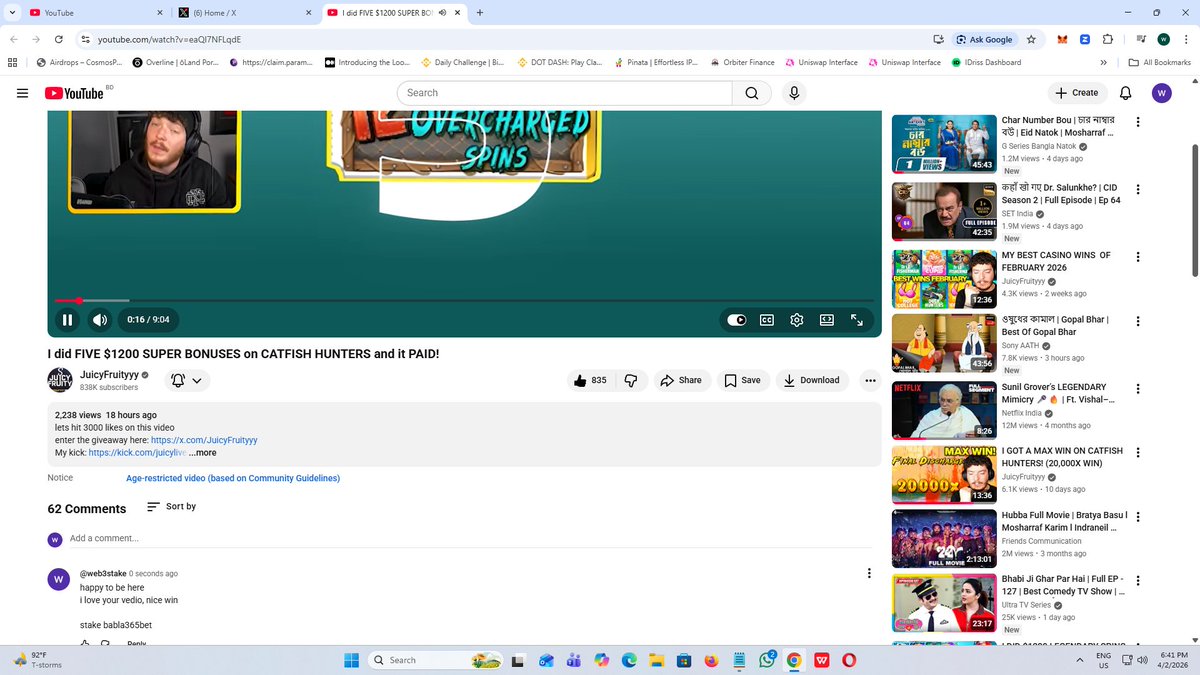1200x675 pixels.
Task: Pause the video with the pause button
Action: tap(67, 320)
